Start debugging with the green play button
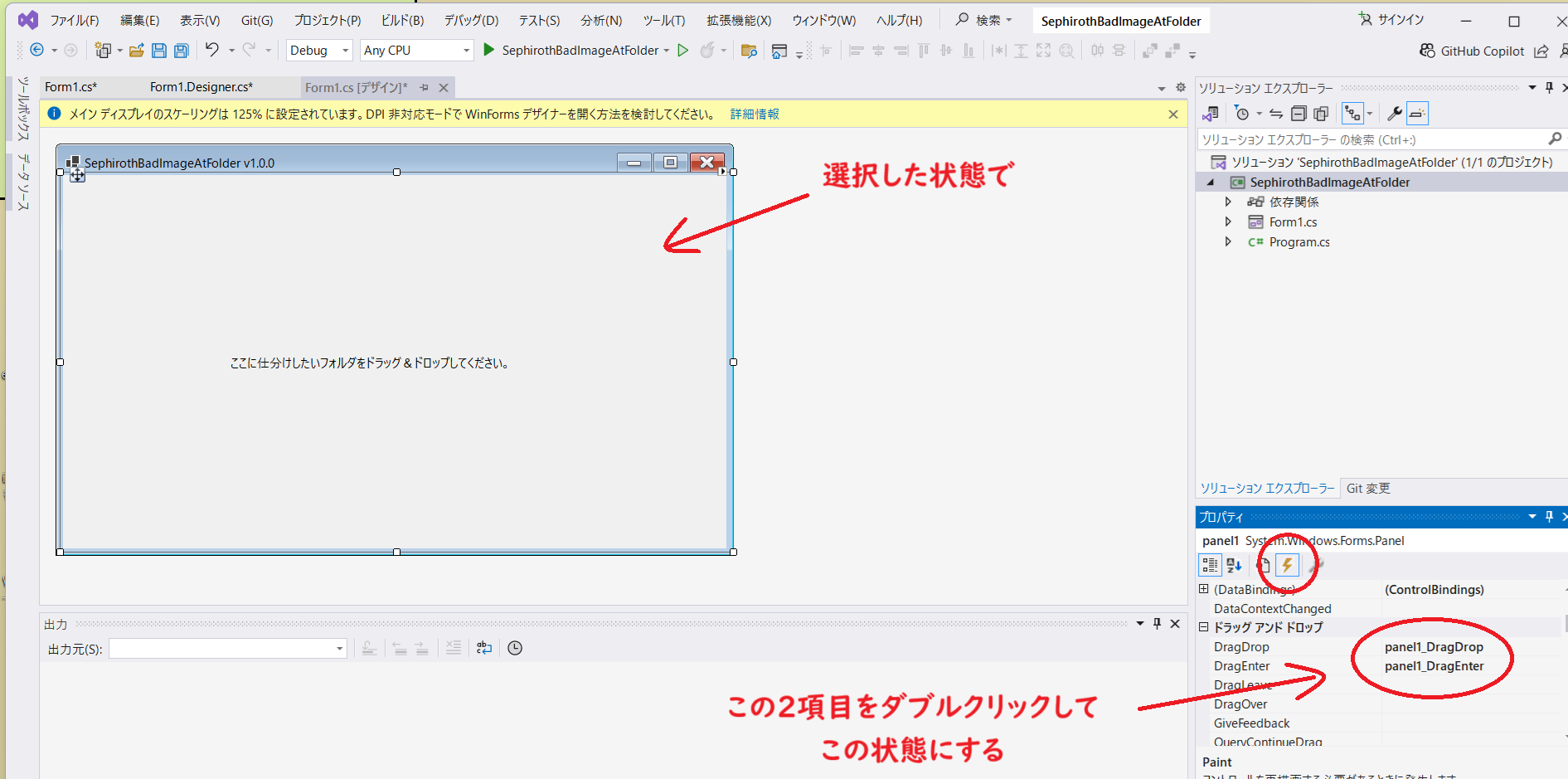This screenshot has width=1568, height=779. click(489, 51)
